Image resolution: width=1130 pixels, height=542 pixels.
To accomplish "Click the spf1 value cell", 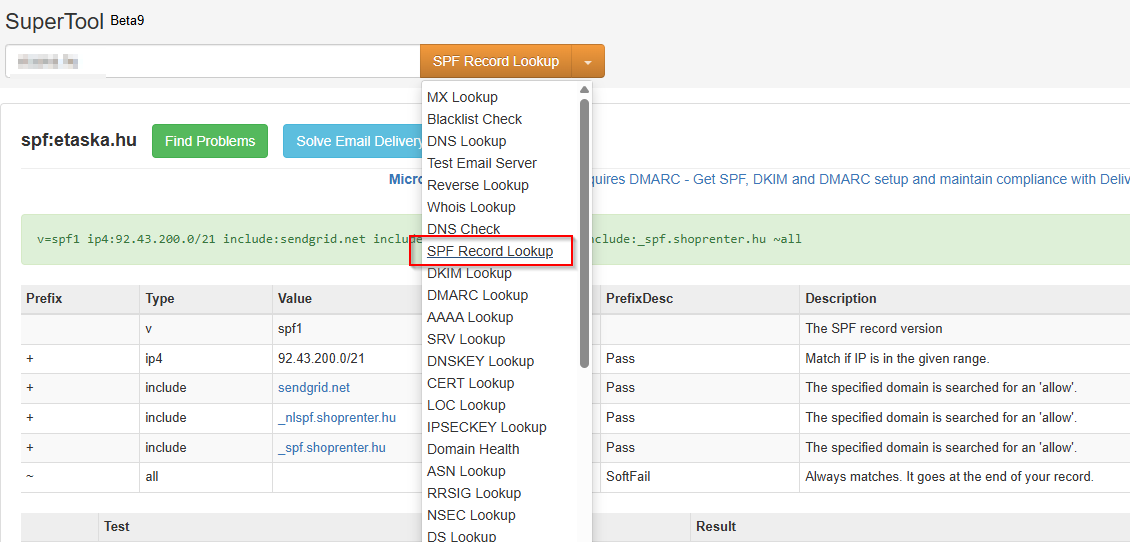I will tap(290, 328).
